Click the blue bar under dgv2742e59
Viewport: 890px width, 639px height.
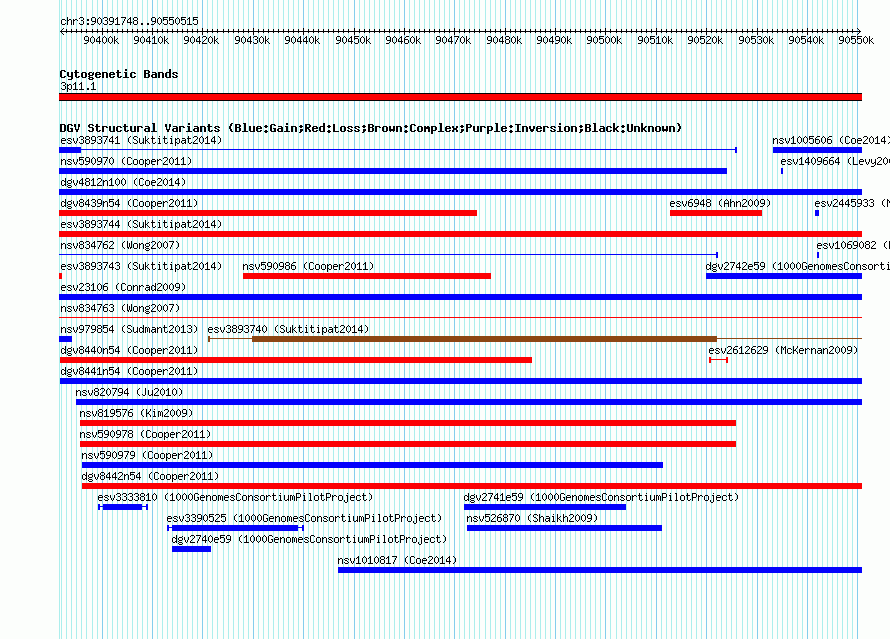784,276
